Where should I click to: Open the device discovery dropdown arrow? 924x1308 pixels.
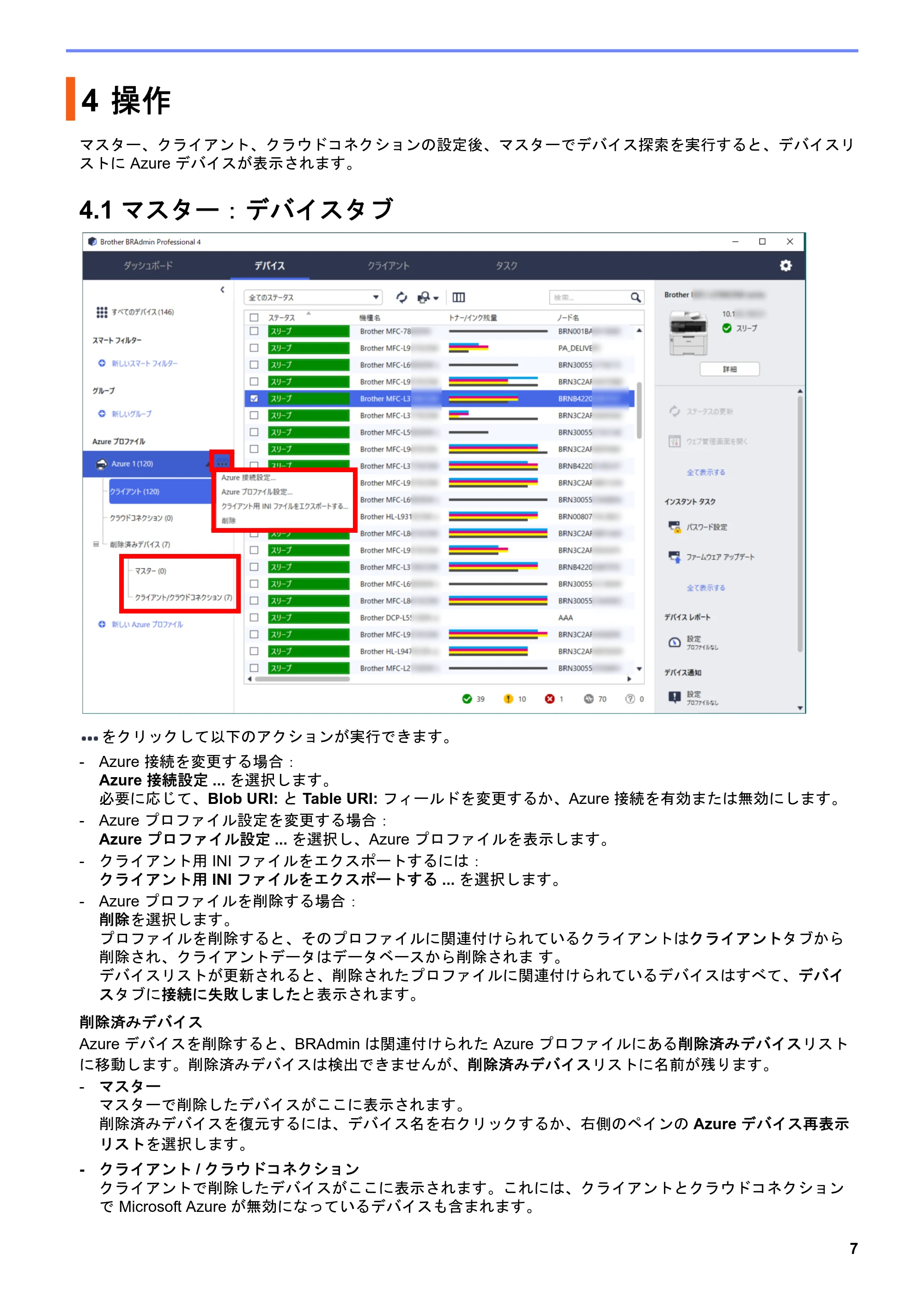pyautogui.click(x=437, y=298)
